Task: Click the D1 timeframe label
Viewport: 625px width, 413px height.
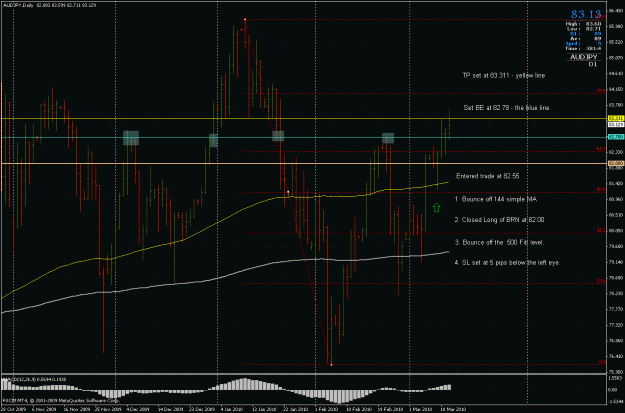Action: pyautogui.click(x=593, y=64)
